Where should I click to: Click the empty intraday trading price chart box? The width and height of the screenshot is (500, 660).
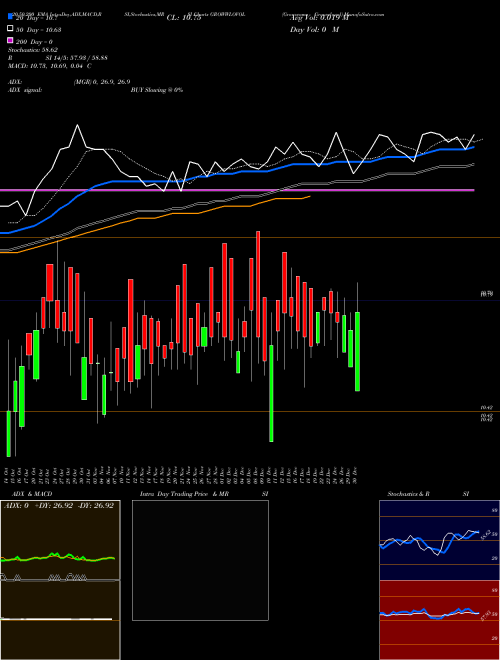click(x=200, y=560)
